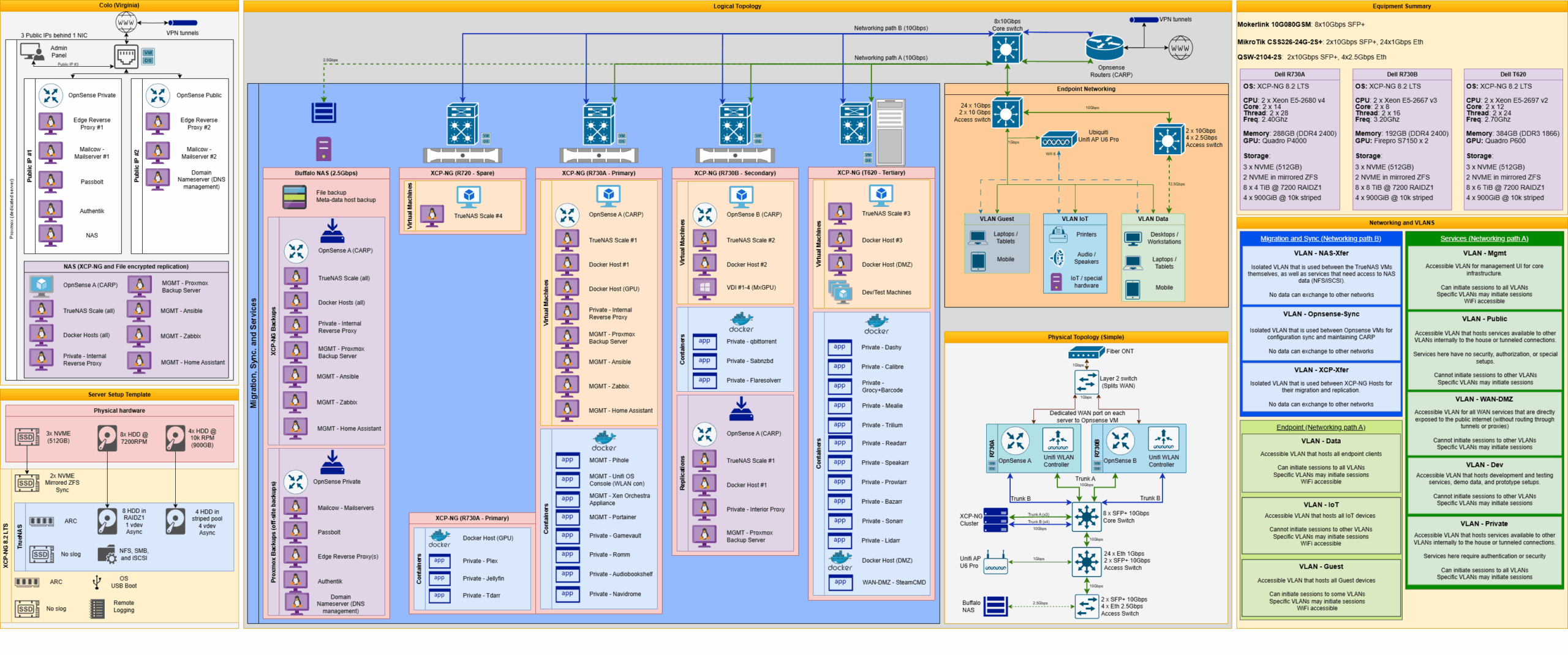Click the Ubiquiti Unifi AP U6 Pro icon
Screen dimensions: 1568x655
(x=1058, y=140)
